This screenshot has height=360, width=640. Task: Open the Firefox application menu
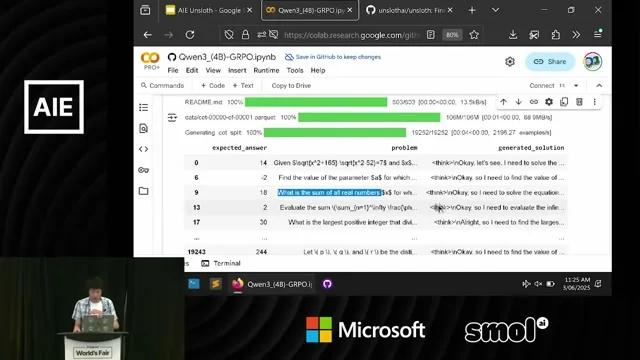[x=598, y=34]
